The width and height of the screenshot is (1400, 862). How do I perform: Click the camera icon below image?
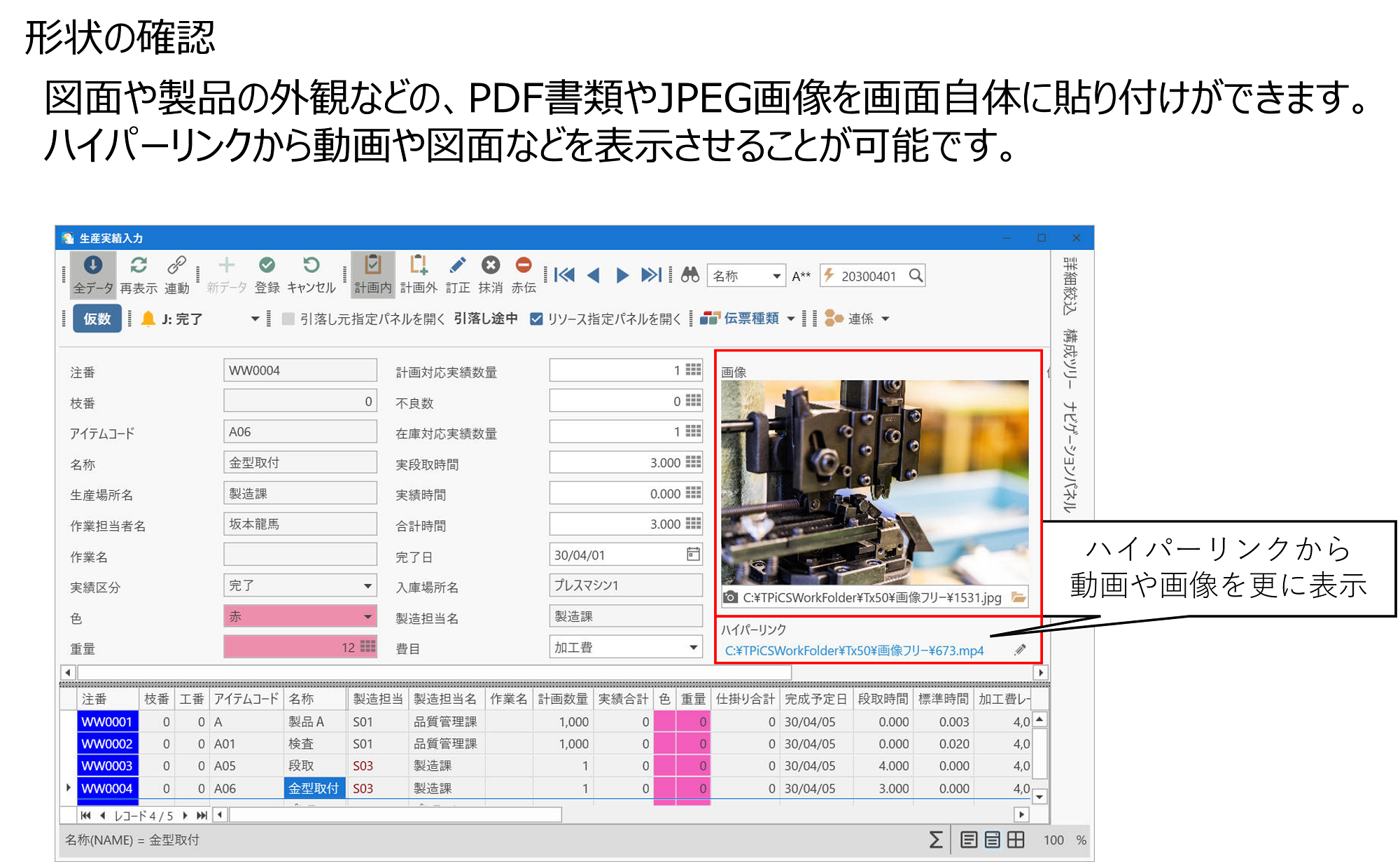point(730,597)
